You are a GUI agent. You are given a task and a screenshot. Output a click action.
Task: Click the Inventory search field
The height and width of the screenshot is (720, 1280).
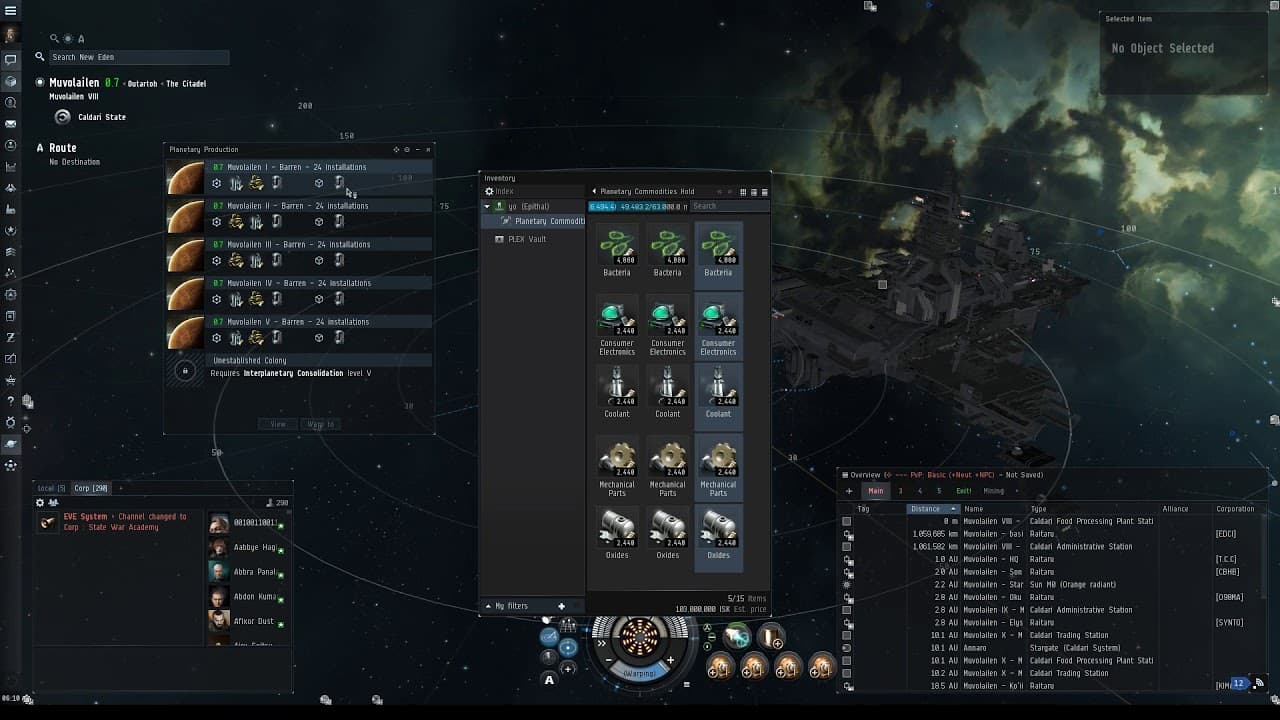[x=730, y=206]
